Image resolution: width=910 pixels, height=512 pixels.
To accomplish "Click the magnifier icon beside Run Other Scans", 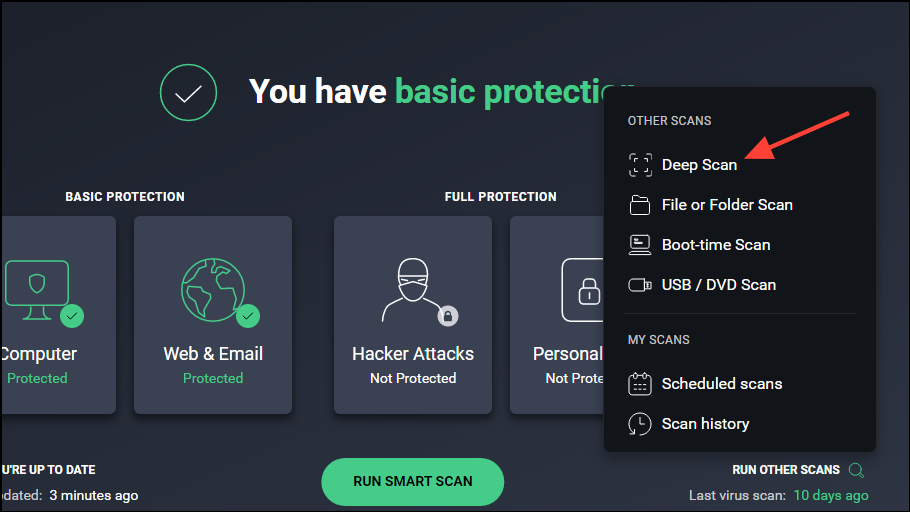I will (x=856, y=470).
